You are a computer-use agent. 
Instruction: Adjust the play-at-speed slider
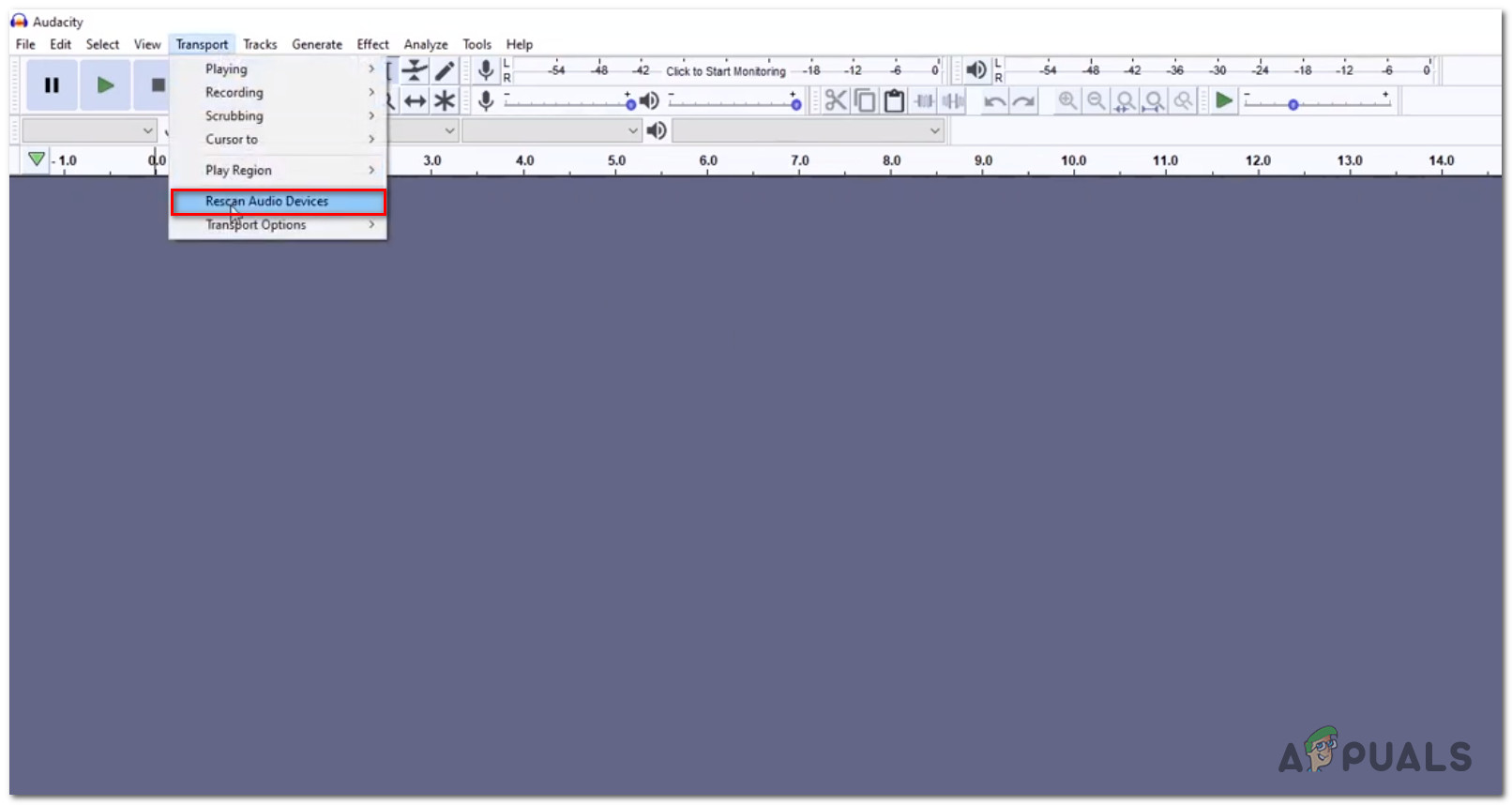(1317, 101)
